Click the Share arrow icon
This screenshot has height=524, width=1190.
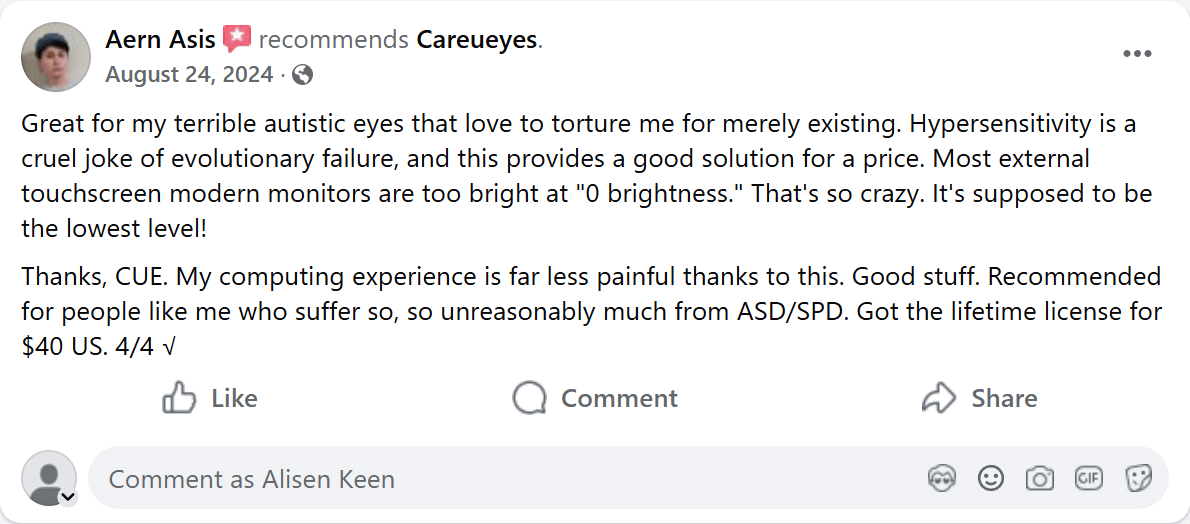[x=938, y=398]
